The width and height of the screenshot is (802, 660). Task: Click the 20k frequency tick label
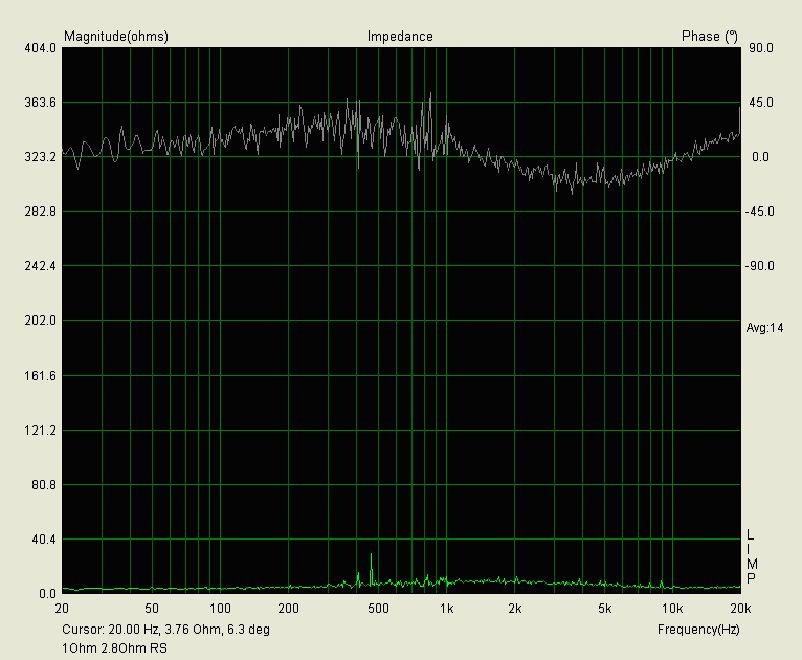coord(741,609)
